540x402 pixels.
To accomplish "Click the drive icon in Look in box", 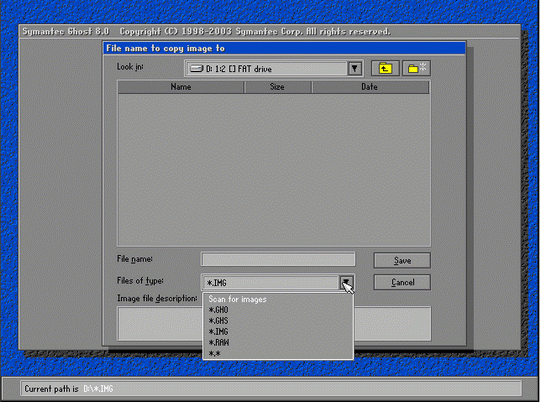I will point(197,69).
